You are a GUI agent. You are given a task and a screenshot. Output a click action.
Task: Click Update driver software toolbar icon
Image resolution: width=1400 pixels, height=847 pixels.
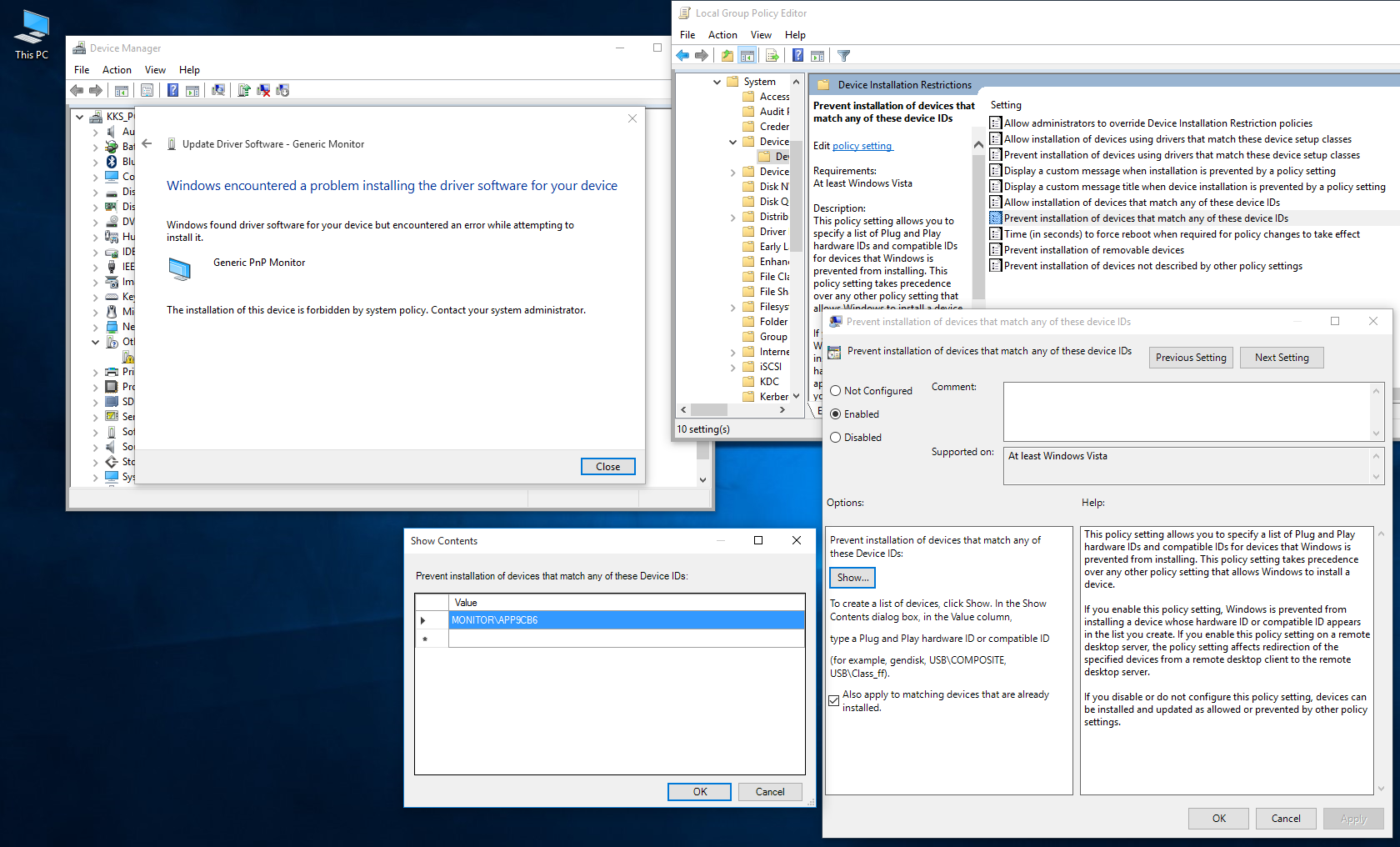click(x=244, y=90)
